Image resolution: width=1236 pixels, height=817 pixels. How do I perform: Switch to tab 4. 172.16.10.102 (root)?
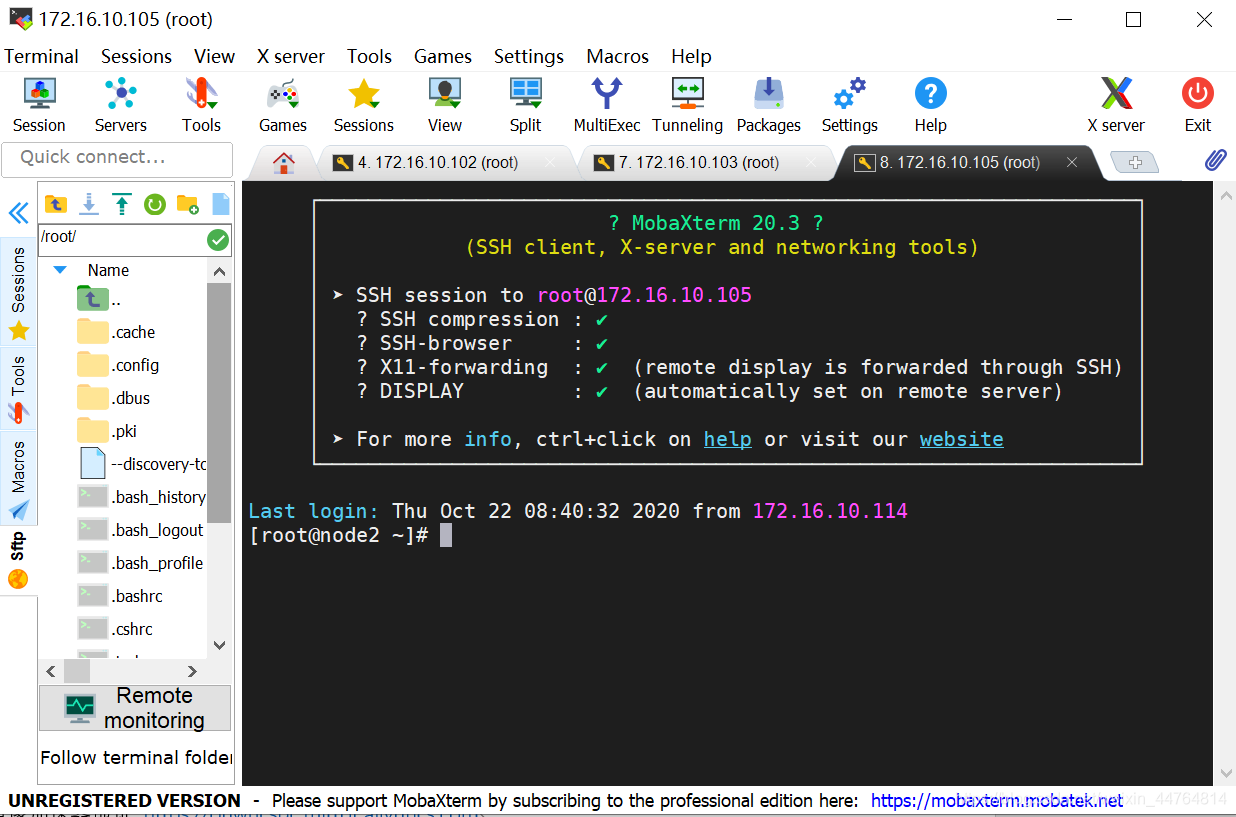(x=438, y=162)
